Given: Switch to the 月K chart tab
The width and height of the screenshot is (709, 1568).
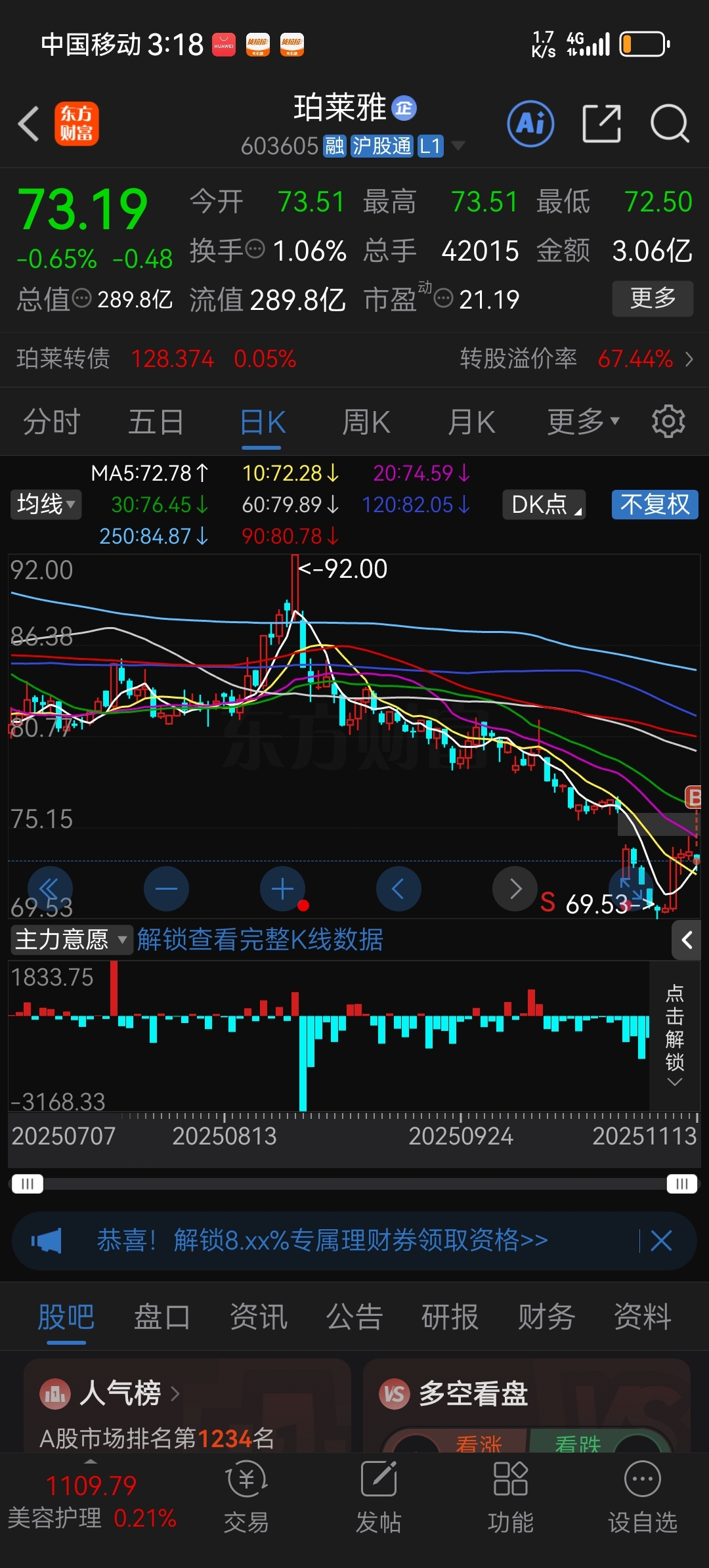Looking at the screenshot, I should click(x=471, y=422).
